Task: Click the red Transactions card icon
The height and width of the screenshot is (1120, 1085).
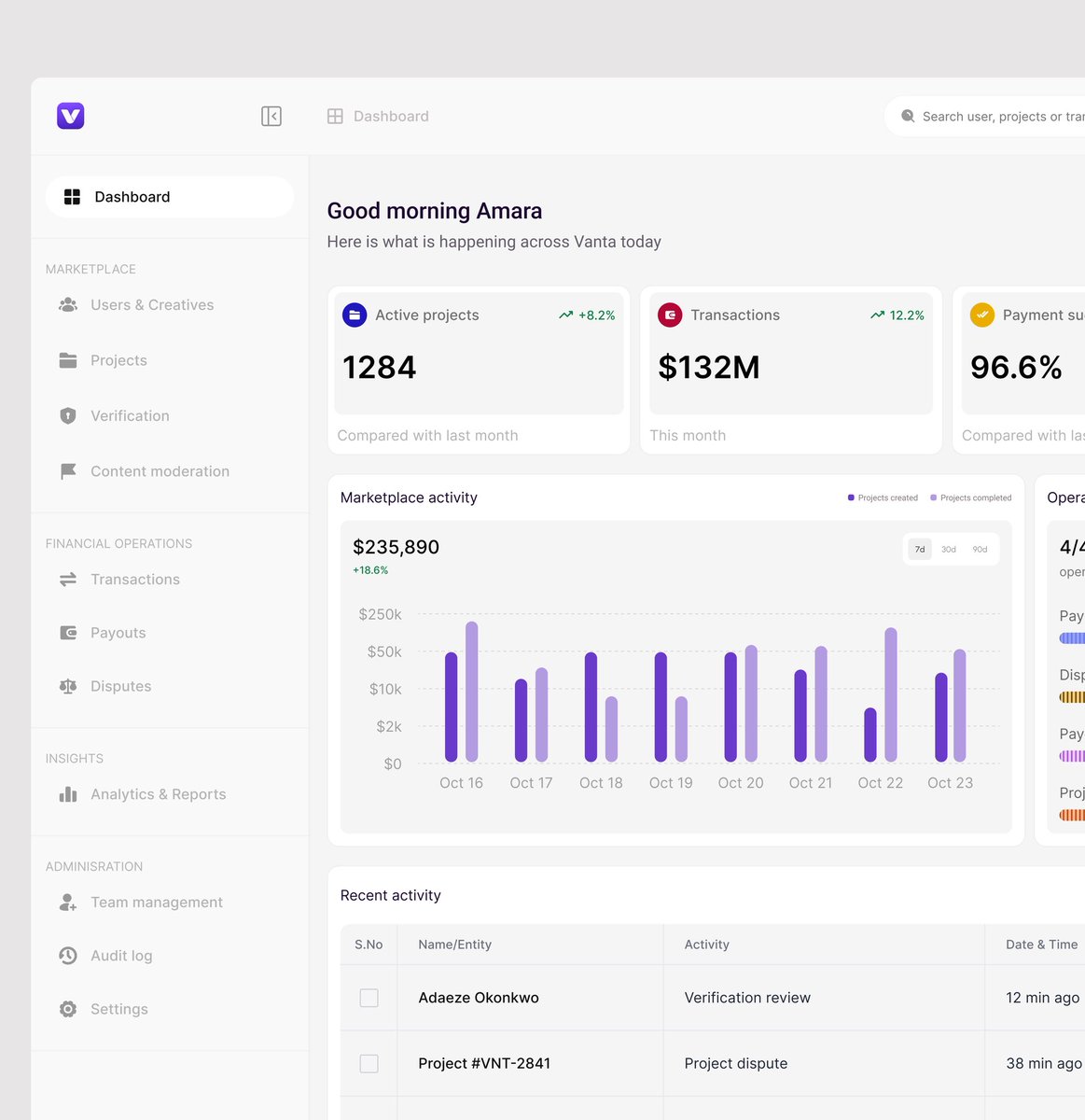Action: [670, 315]
